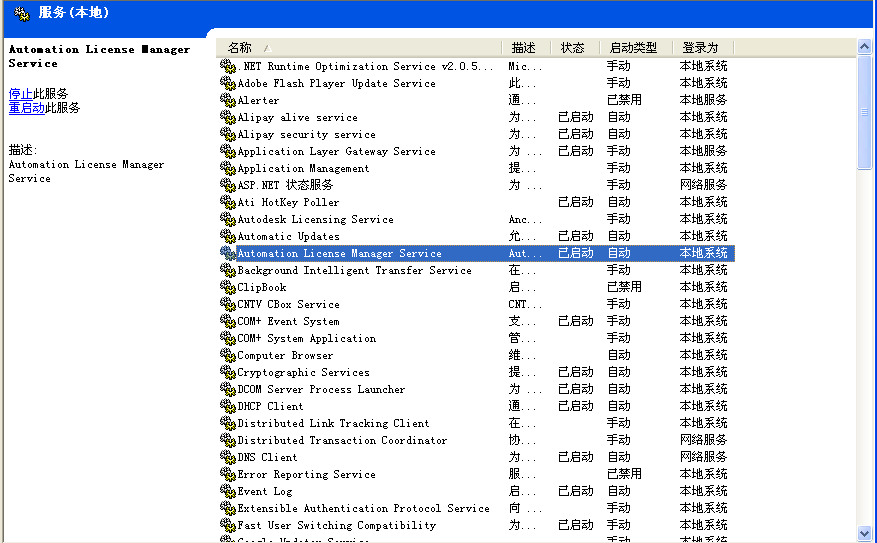Select the DHCP Client service icon
This screenshot has width=877, height=543.
click(x=227, y=406)
